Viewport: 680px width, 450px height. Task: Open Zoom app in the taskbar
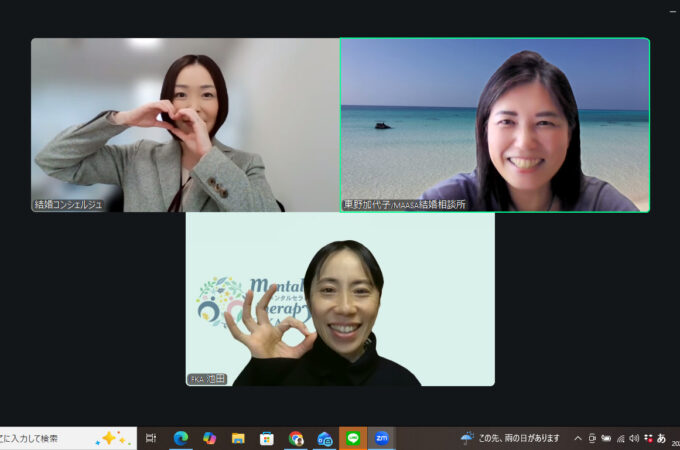coord(381,438)
